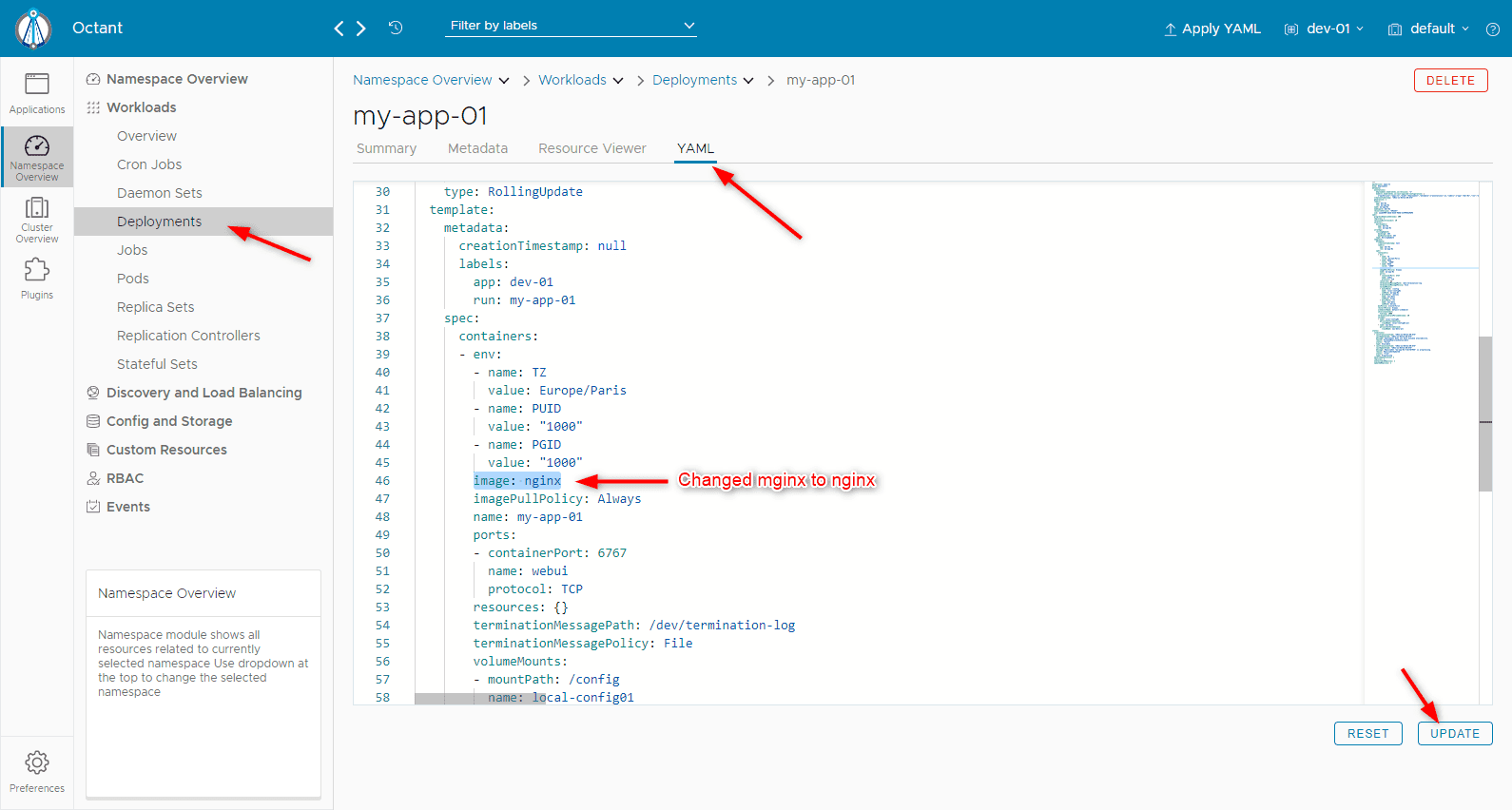This screenshot has height=810, width=1512.
Task: Click the Octant logo icon
Action: click(34, 29)
